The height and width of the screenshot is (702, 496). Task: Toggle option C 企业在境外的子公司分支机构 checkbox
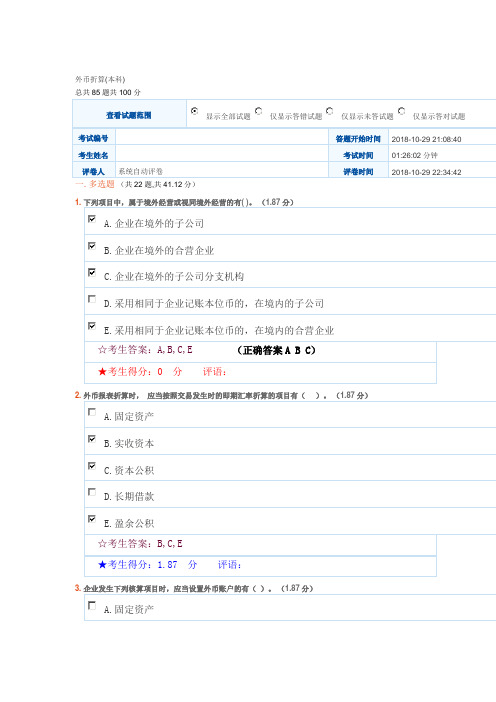(92, 272)
